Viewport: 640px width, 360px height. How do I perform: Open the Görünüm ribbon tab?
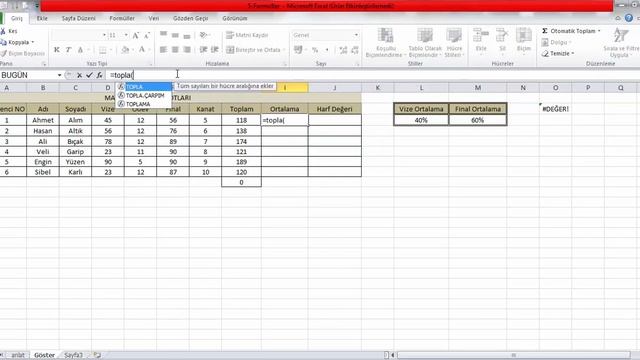pyautogui.click(x=235, y=18)
